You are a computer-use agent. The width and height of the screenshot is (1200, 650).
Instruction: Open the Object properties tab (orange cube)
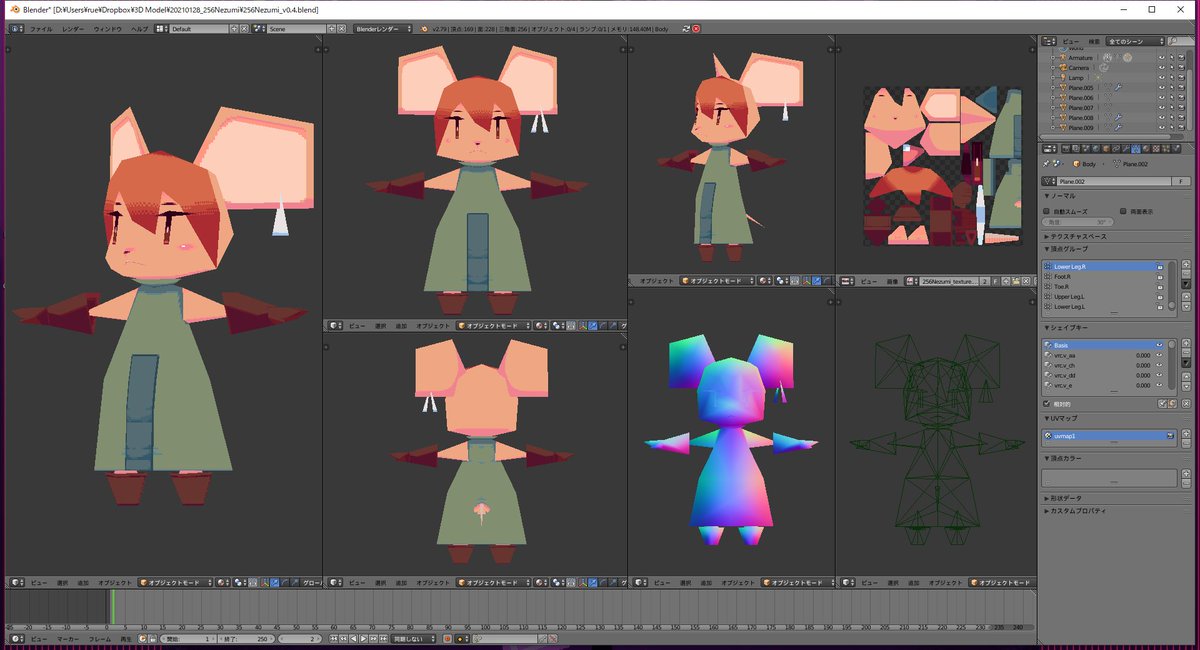pyautogui.click(x=1106, y=149)
